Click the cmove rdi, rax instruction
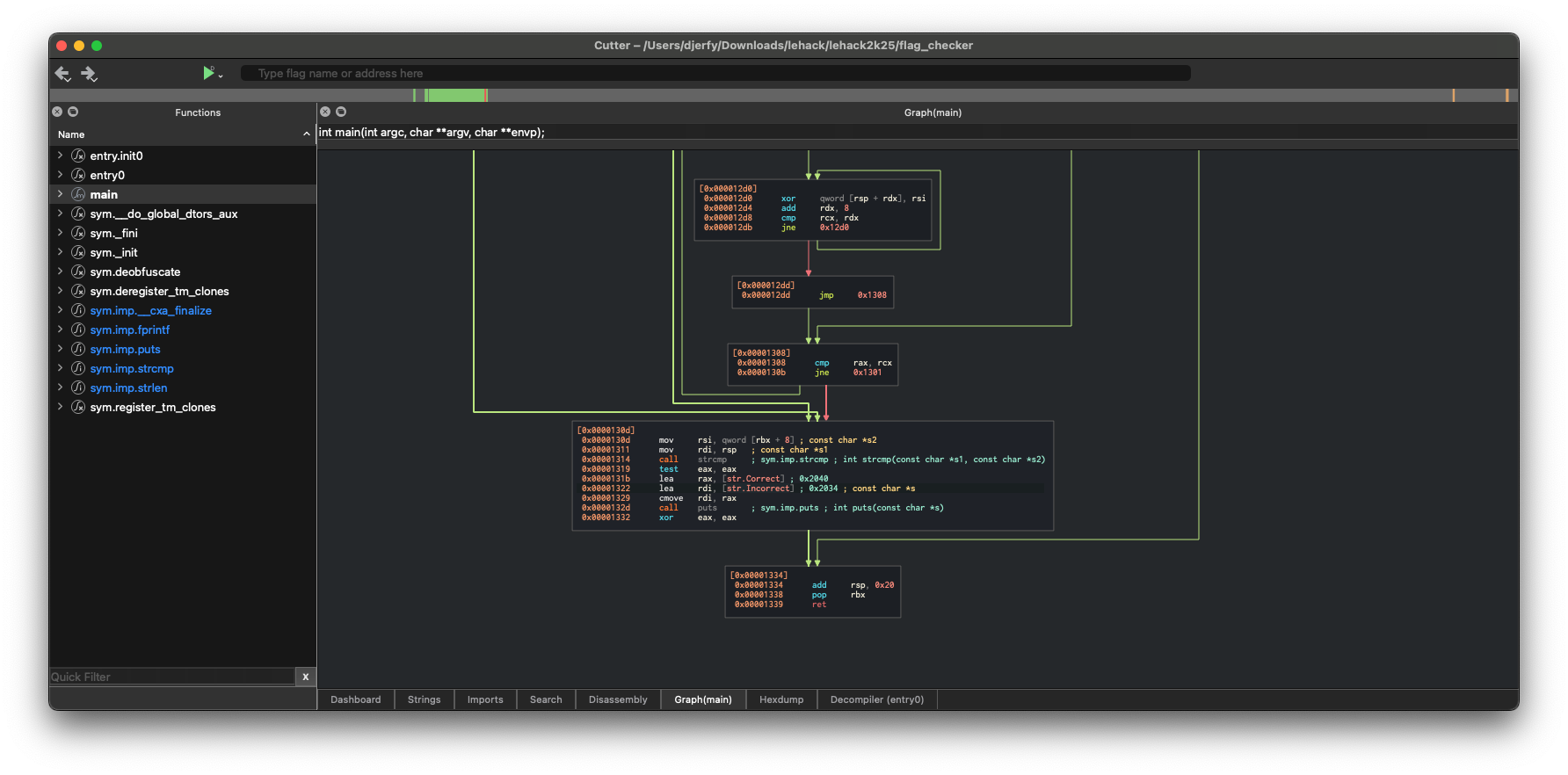 (x=659, y=498)
